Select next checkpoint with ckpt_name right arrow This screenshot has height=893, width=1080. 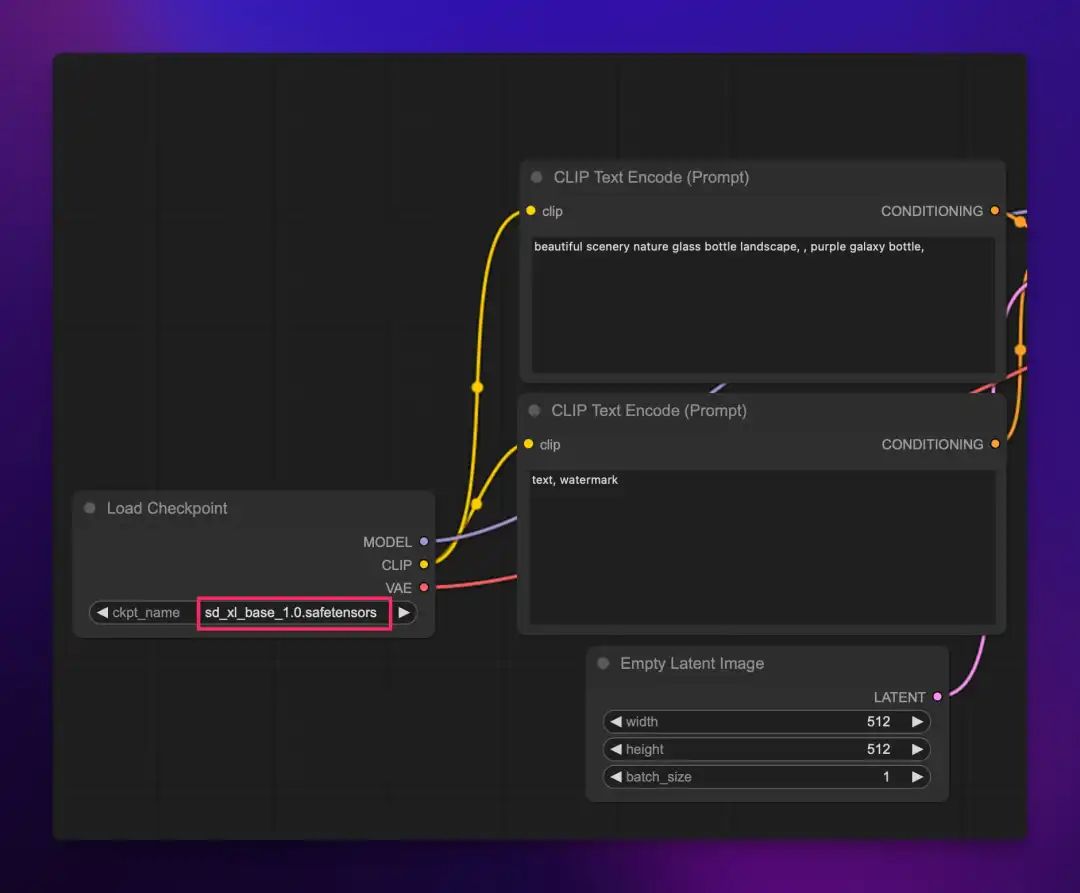pyautogui.click(x=404, y=612)
